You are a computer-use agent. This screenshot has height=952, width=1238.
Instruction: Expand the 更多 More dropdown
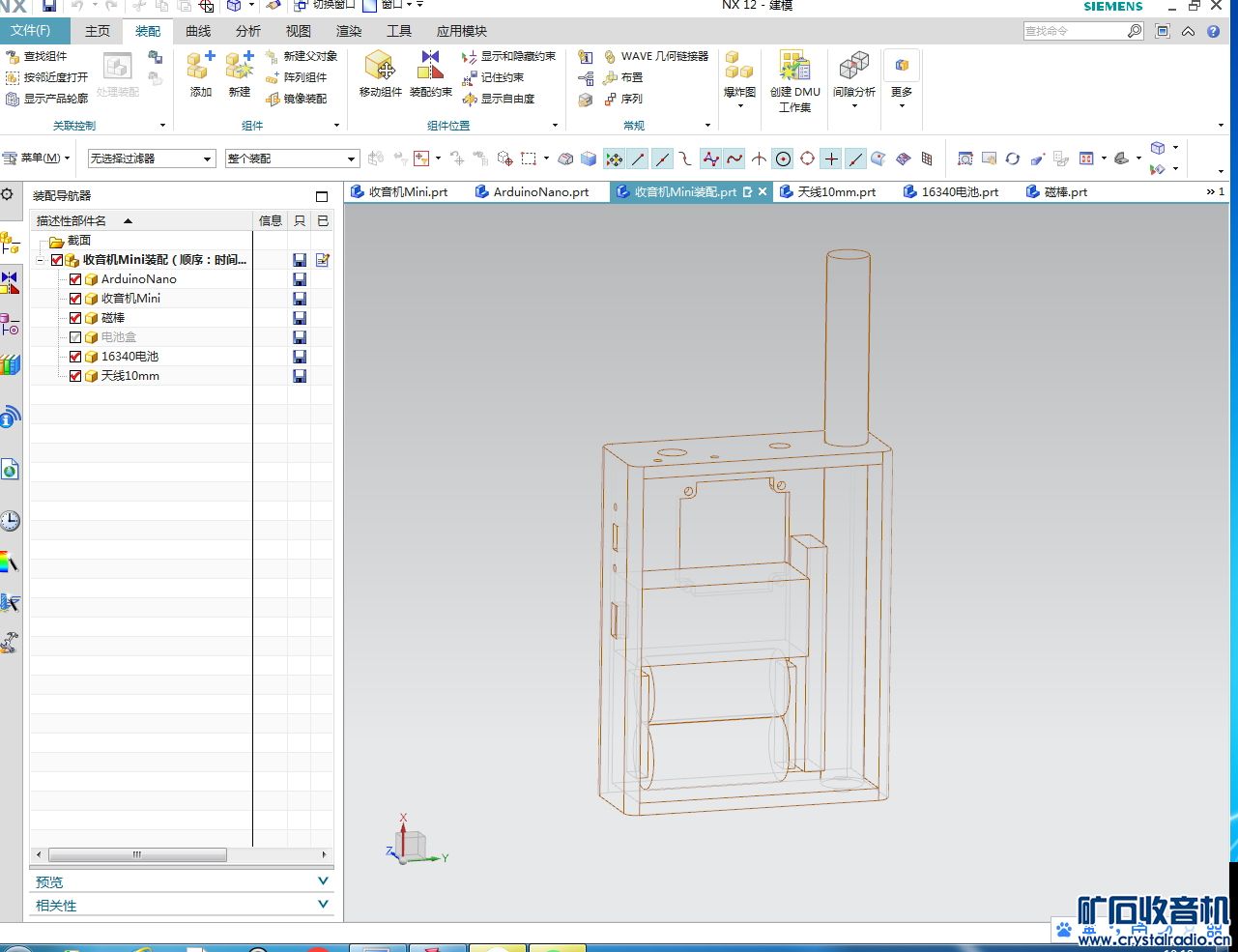point(902,105)
